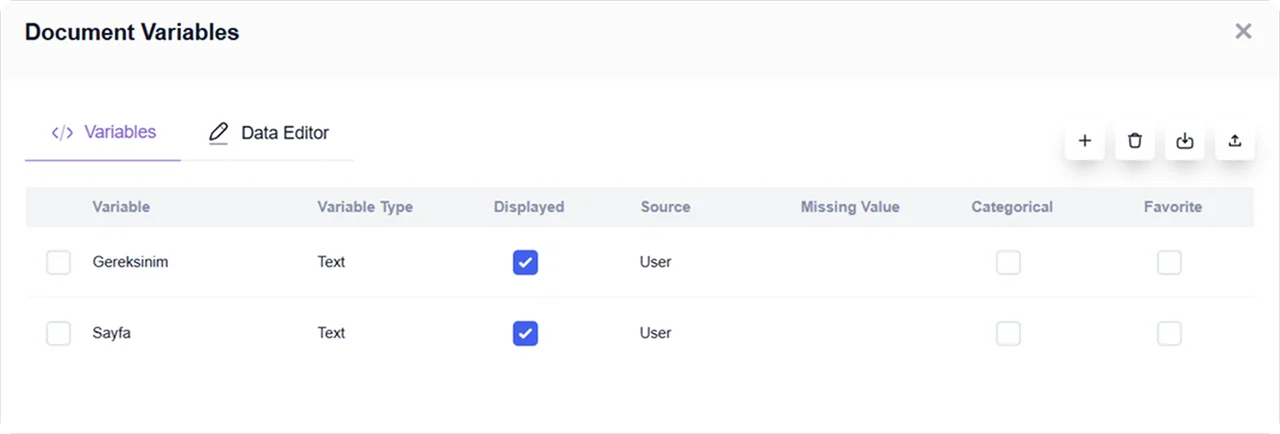
Task: Uncheck Displayed for the Sayfa variable
Action: pos(526,333)
